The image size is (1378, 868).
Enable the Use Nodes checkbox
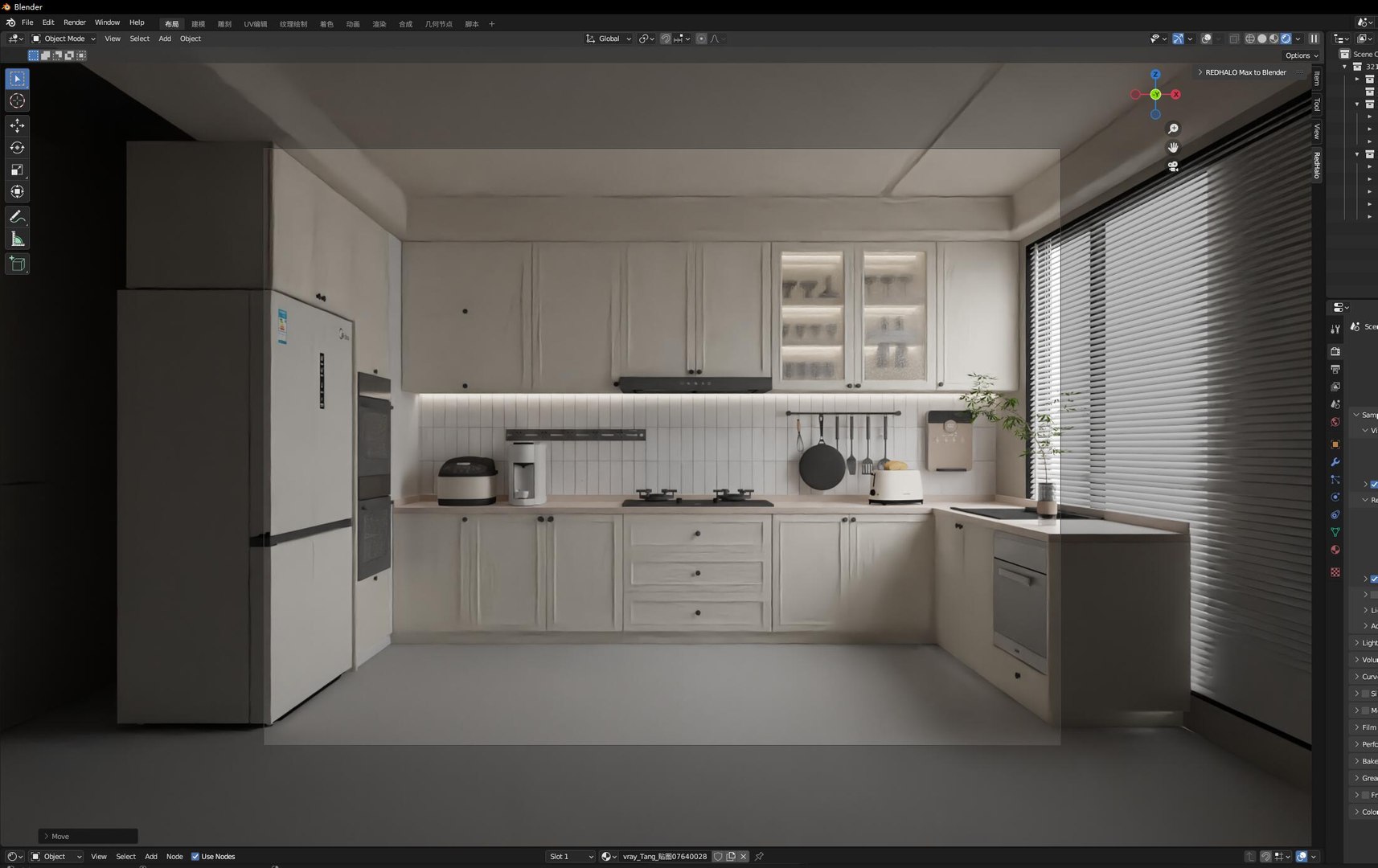click(x=195, y=857)
